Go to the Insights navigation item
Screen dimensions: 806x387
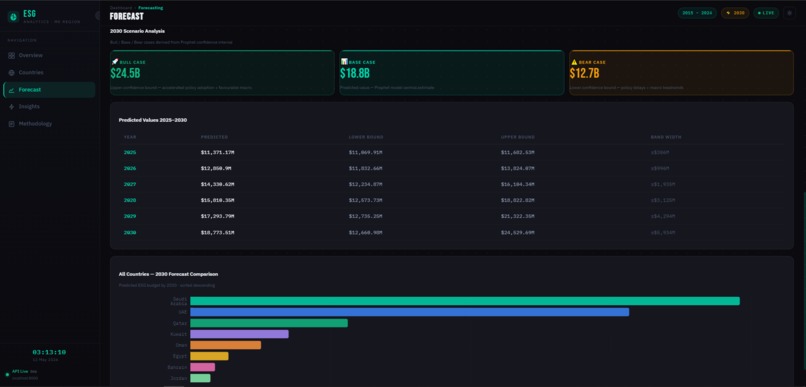(49, 107)
